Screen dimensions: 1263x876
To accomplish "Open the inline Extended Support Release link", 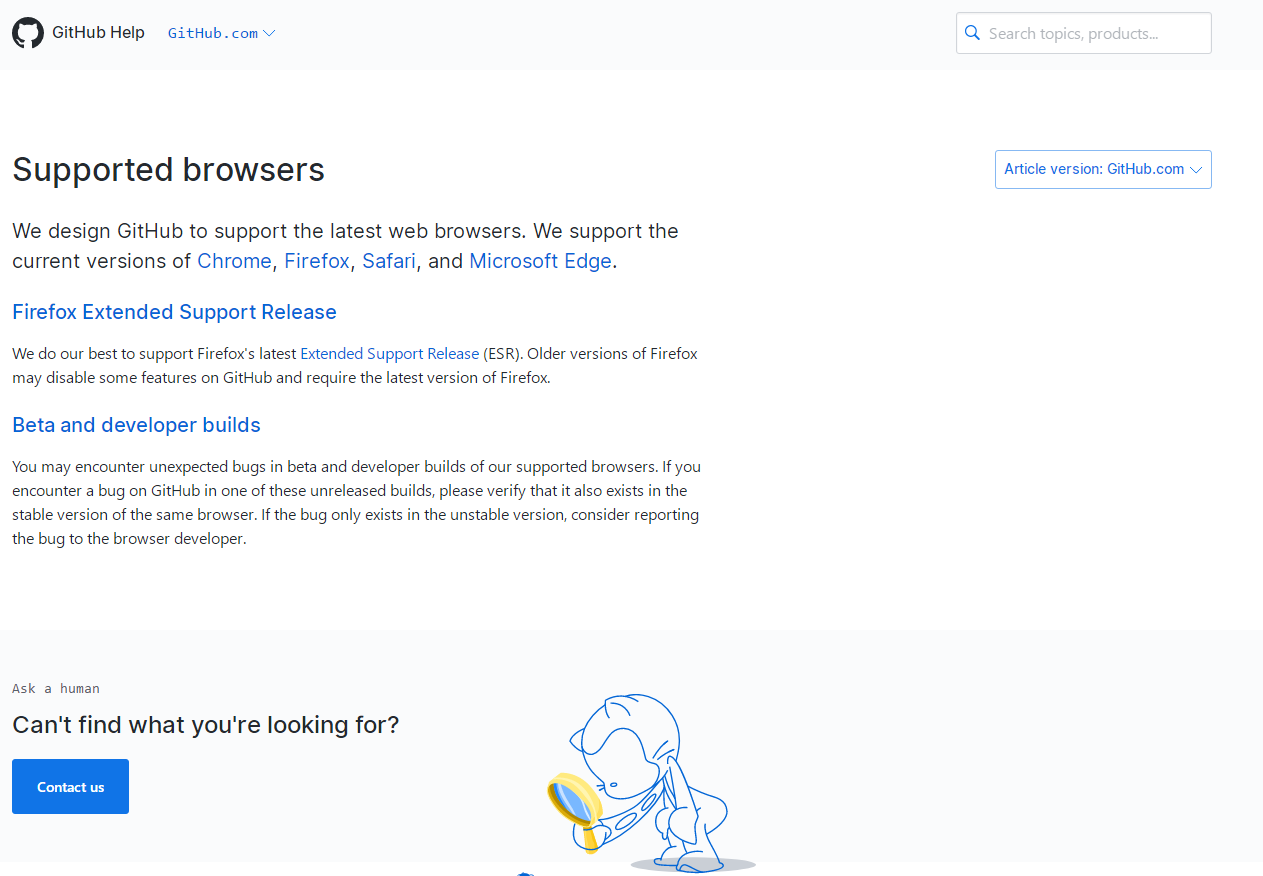I will [x=390, y=354].
